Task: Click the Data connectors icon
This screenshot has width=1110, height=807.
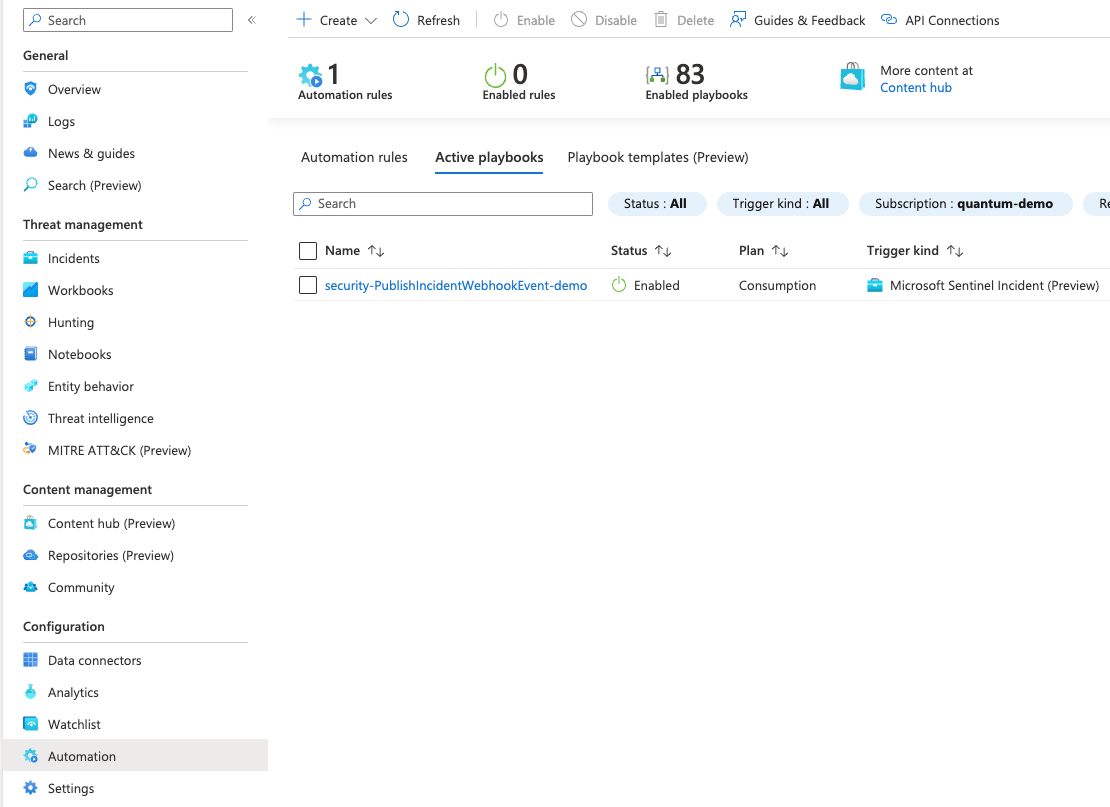Action: (x=31, y=660)
